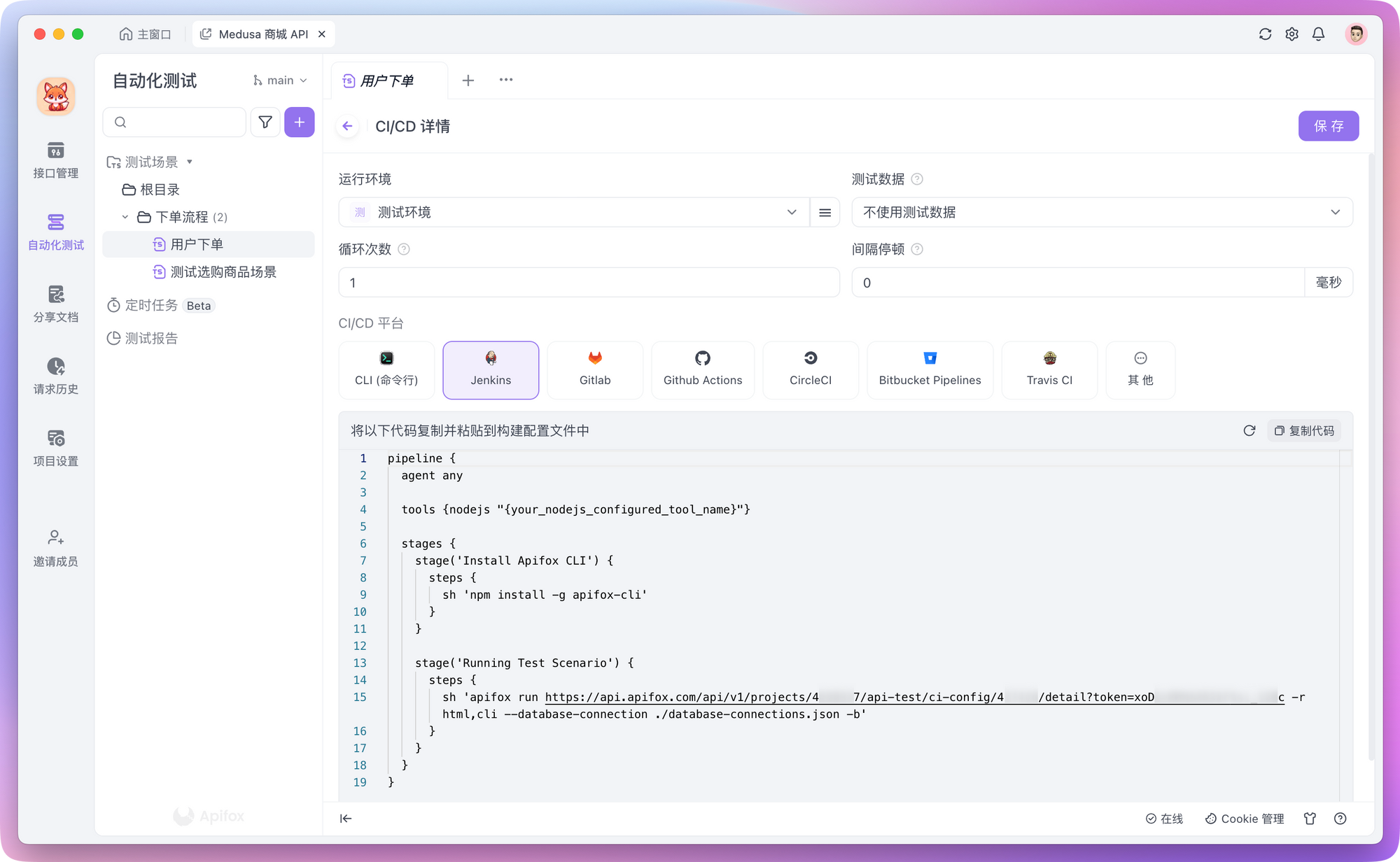Select the Jenkins platform
Image resolution: width=1400 pixels, height=862 pixels.
coord(491,370)
